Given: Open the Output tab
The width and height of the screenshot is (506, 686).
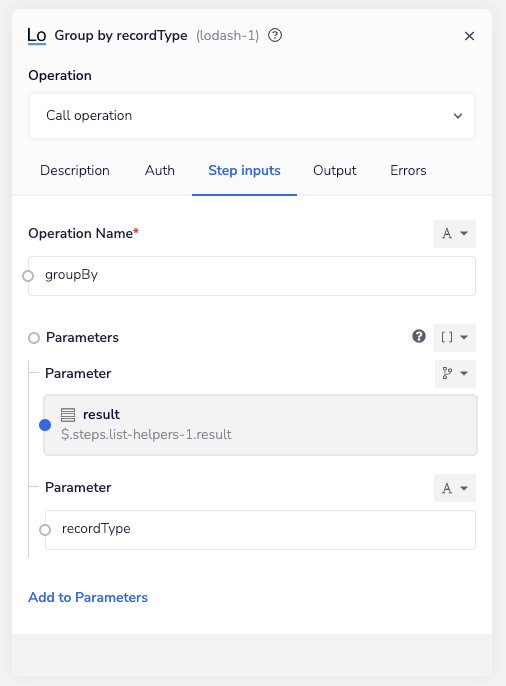Looking at the screenshot, I should pos(335,170).
